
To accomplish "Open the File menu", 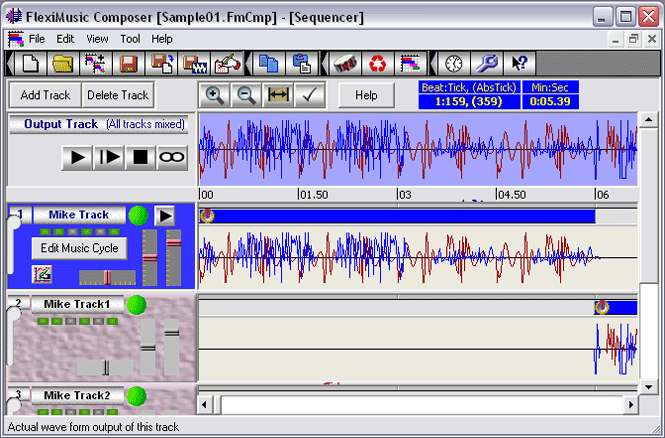I will pos(37,39).
